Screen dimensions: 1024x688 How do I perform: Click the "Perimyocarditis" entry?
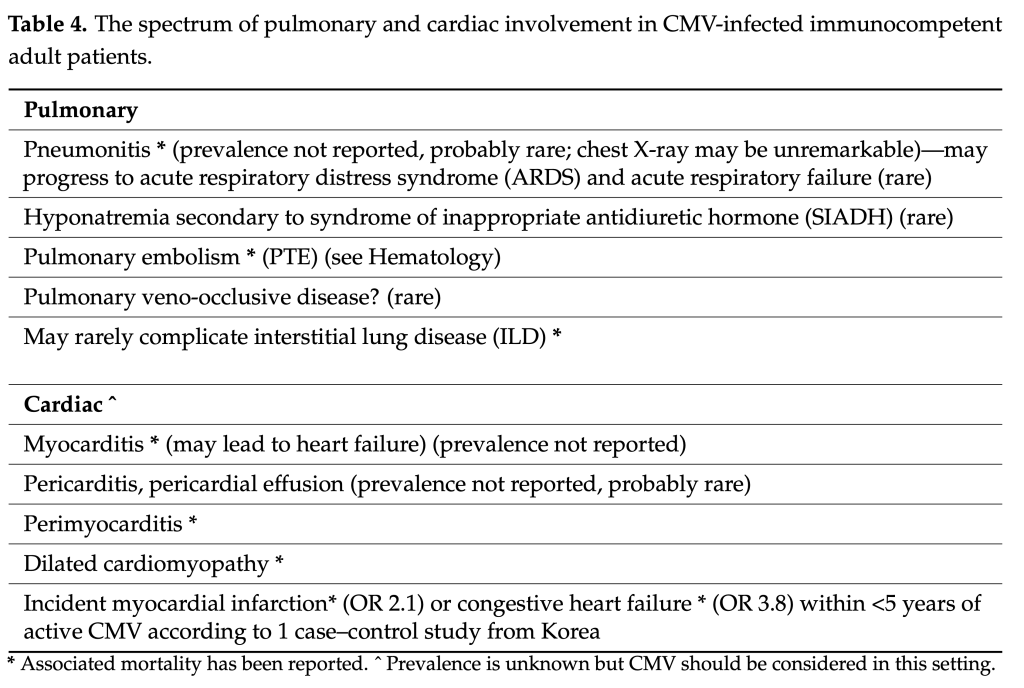pyautogui.click(x=104, y=523)
